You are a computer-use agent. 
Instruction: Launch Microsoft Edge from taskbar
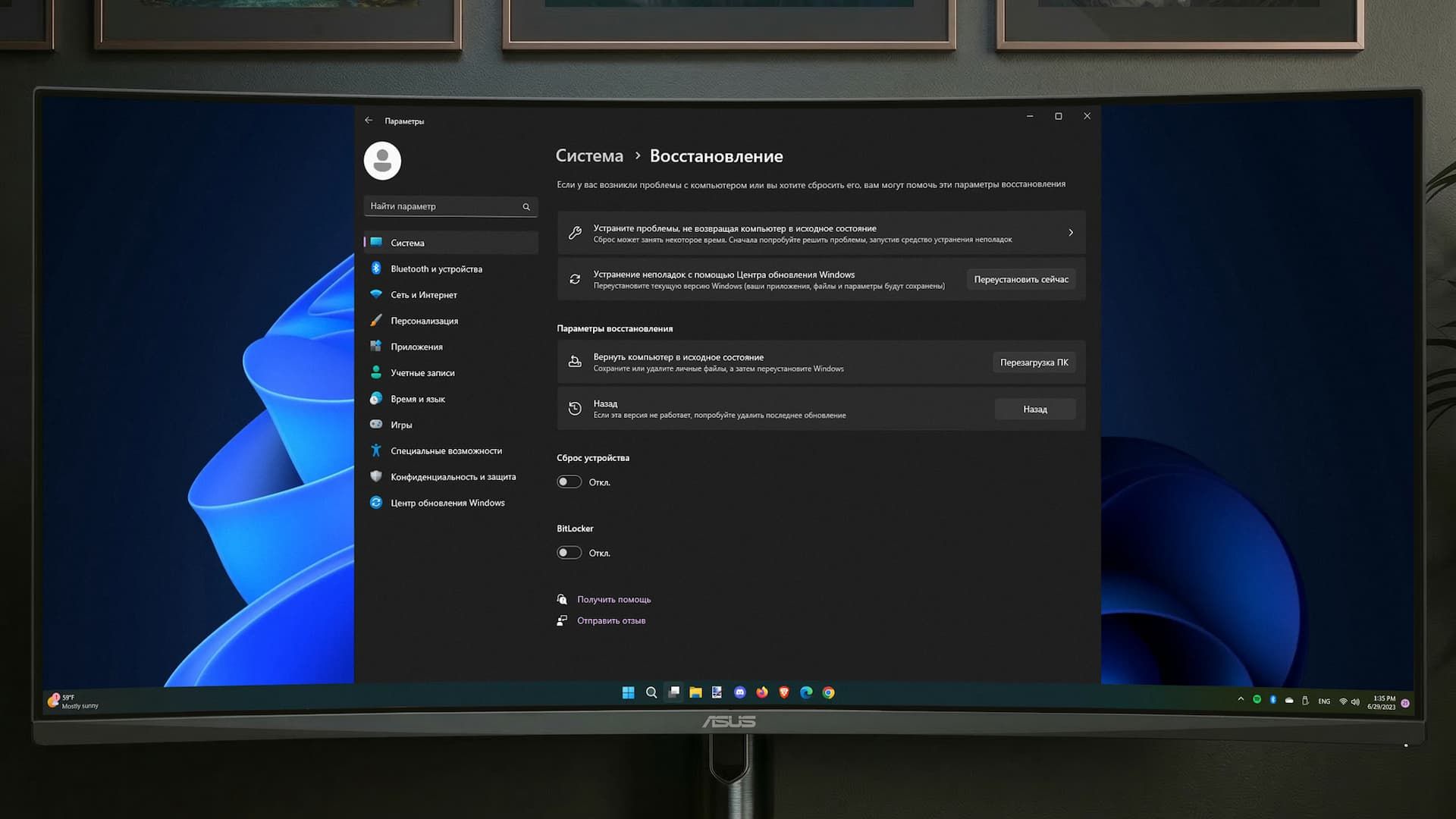click(806, 692)
